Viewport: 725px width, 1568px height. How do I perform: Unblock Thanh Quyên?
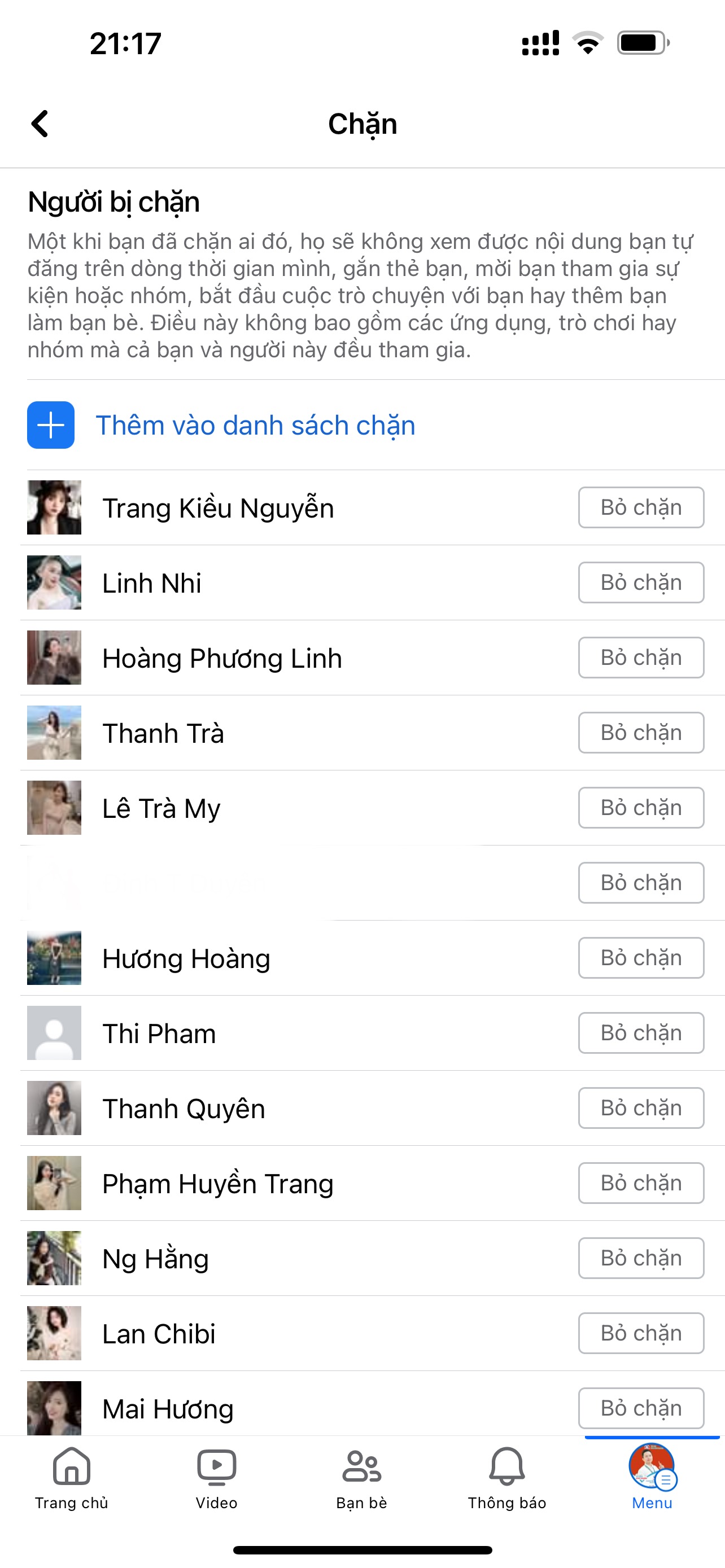tap(641, 1108)
